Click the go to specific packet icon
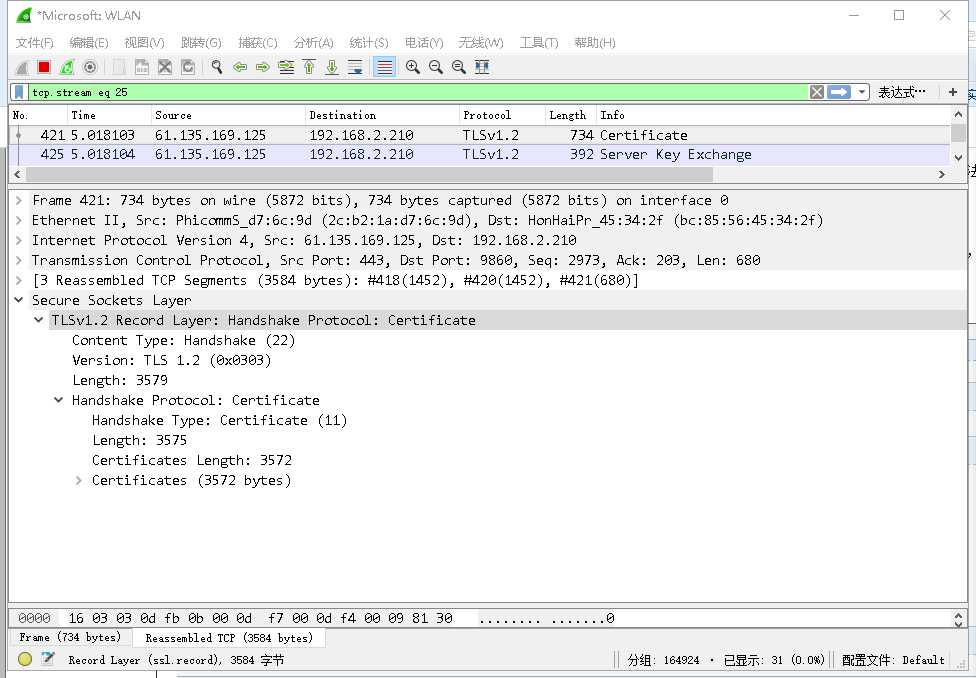The height and width of the screenshot is (678, 976). click(x=286, y=67)
